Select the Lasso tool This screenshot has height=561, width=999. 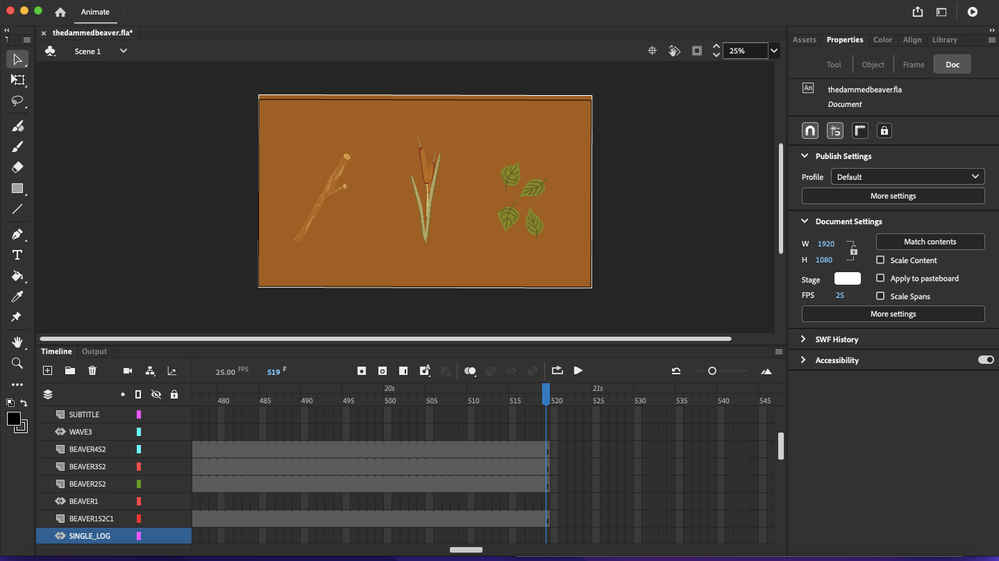click(17, 101)
